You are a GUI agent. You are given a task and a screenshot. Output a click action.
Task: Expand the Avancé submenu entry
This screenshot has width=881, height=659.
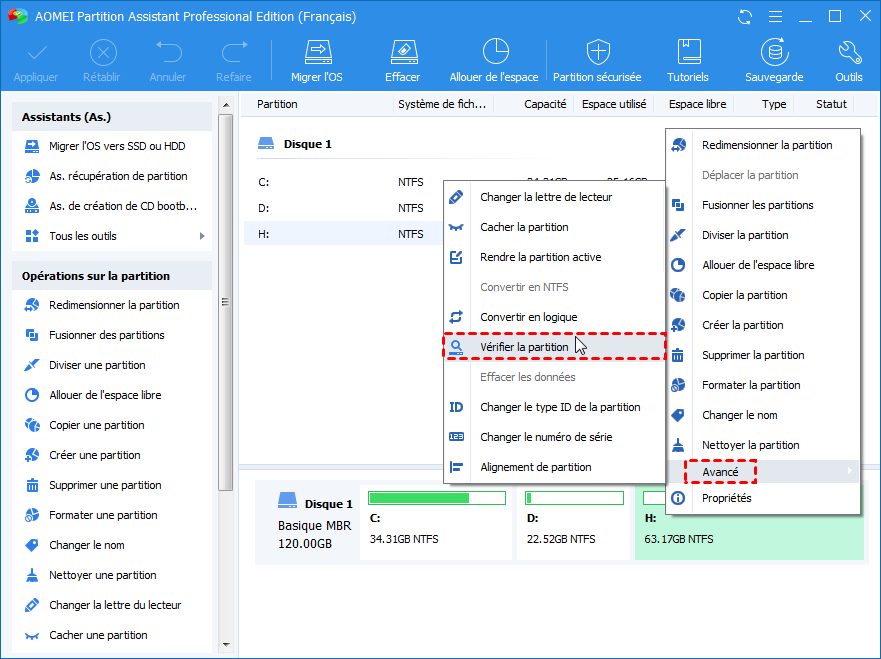tap(763, 472)
